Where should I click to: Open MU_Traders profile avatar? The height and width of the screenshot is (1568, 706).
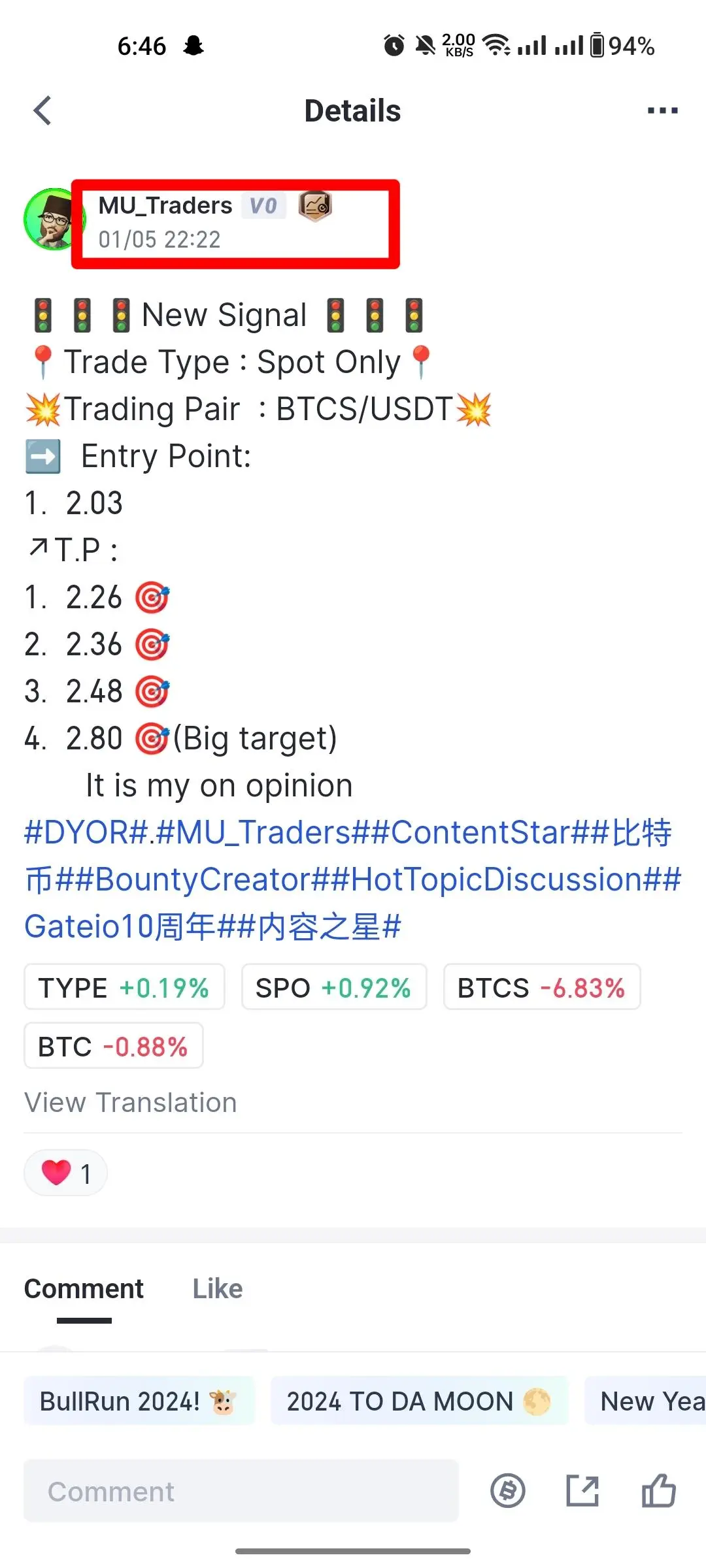pos(52,220)
